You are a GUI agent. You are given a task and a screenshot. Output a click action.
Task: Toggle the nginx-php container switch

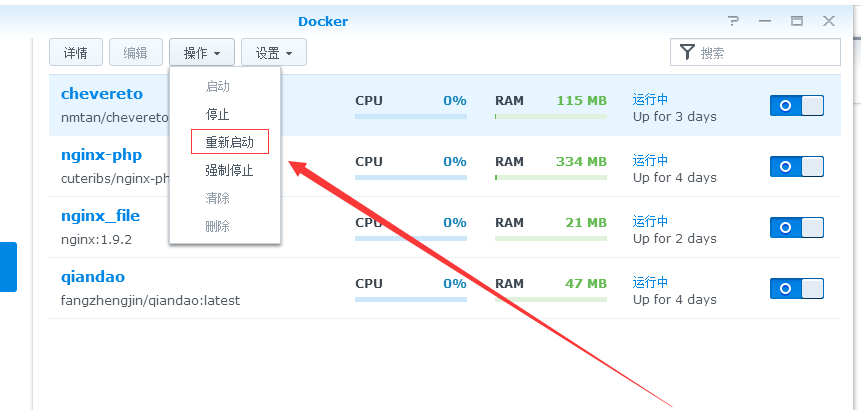tap(797, 166)
